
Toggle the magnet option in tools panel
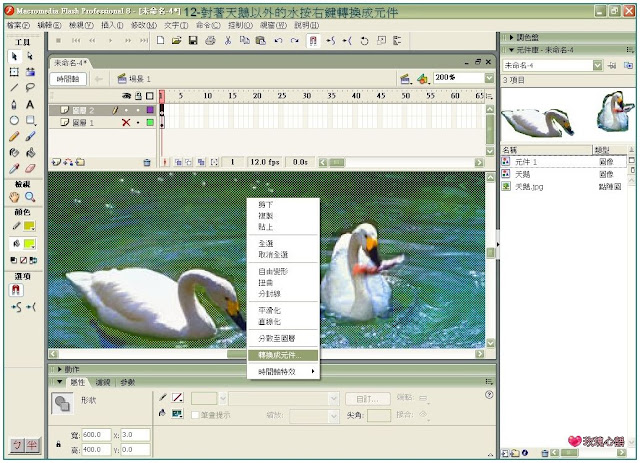click(16, 290)
